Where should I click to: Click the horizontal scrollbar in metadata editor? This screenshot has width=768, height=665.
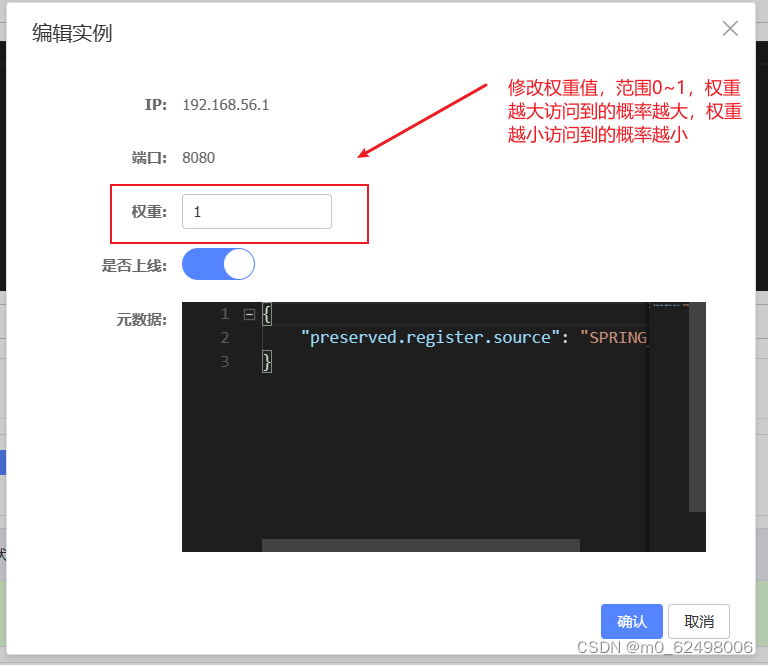click(421, 545)
